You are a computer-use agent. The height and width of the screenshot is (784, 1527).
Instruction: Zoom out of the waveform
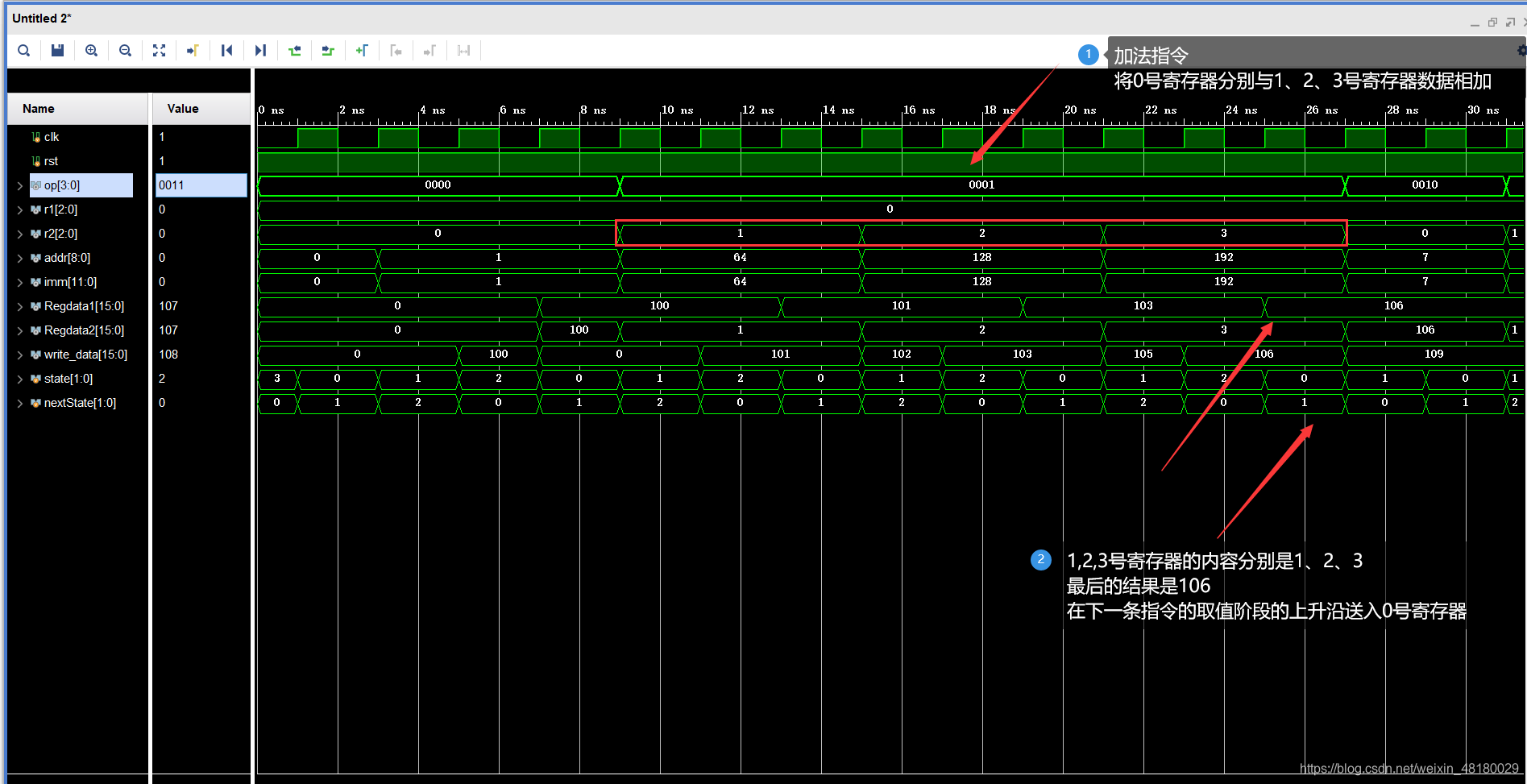pyautogui.click(x=126, y=51)
